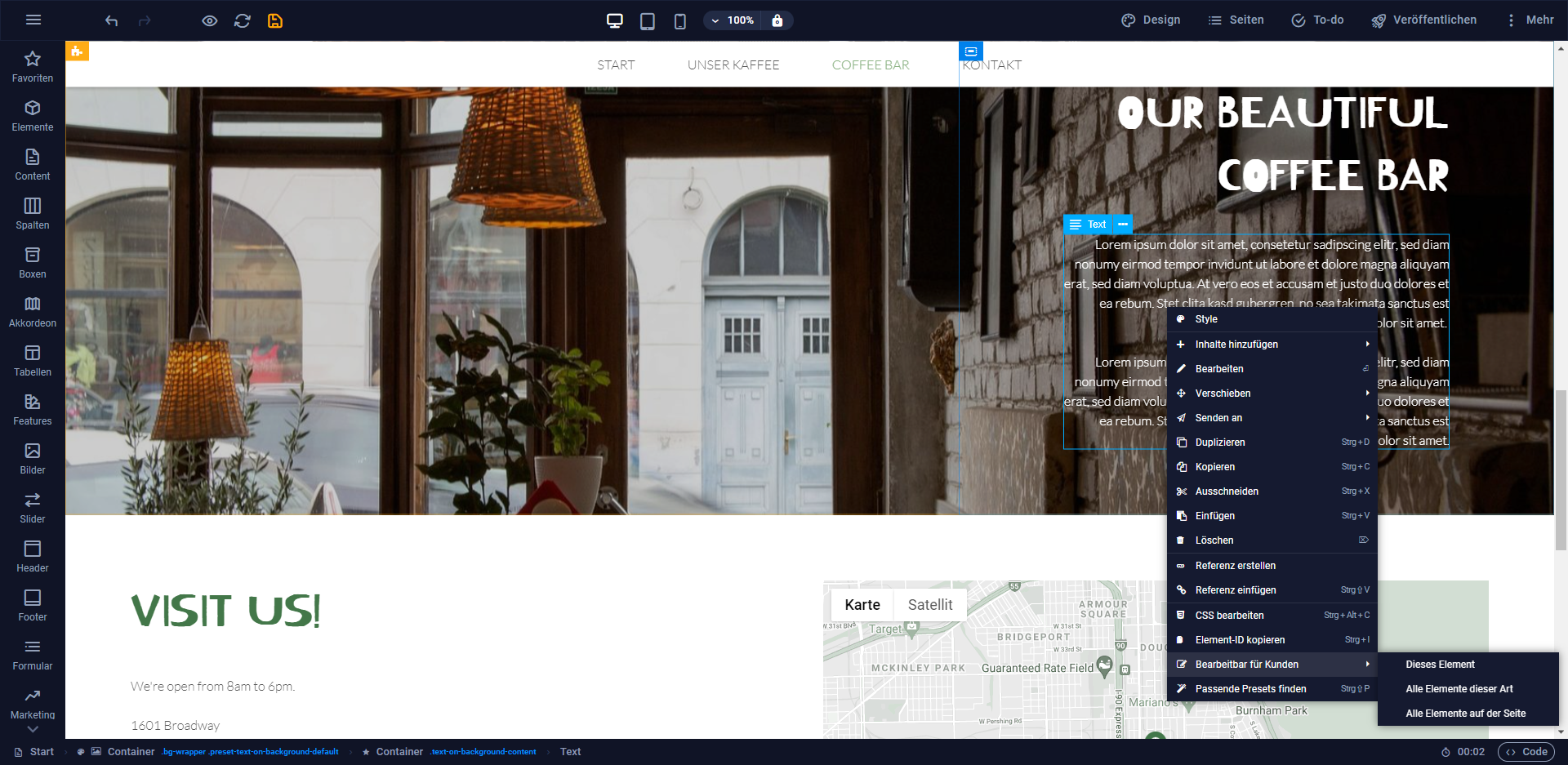Open Spalten in the sidebar

(33, 213)
